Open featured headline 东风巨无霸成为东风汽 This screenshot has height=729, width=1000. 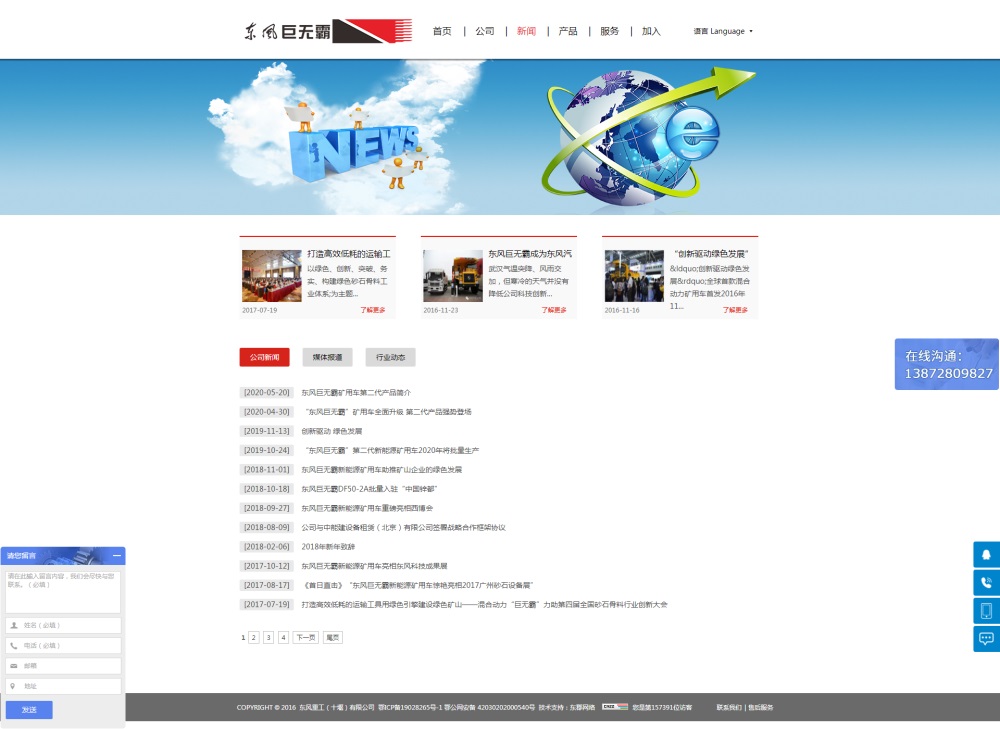[x=530, y=254]
